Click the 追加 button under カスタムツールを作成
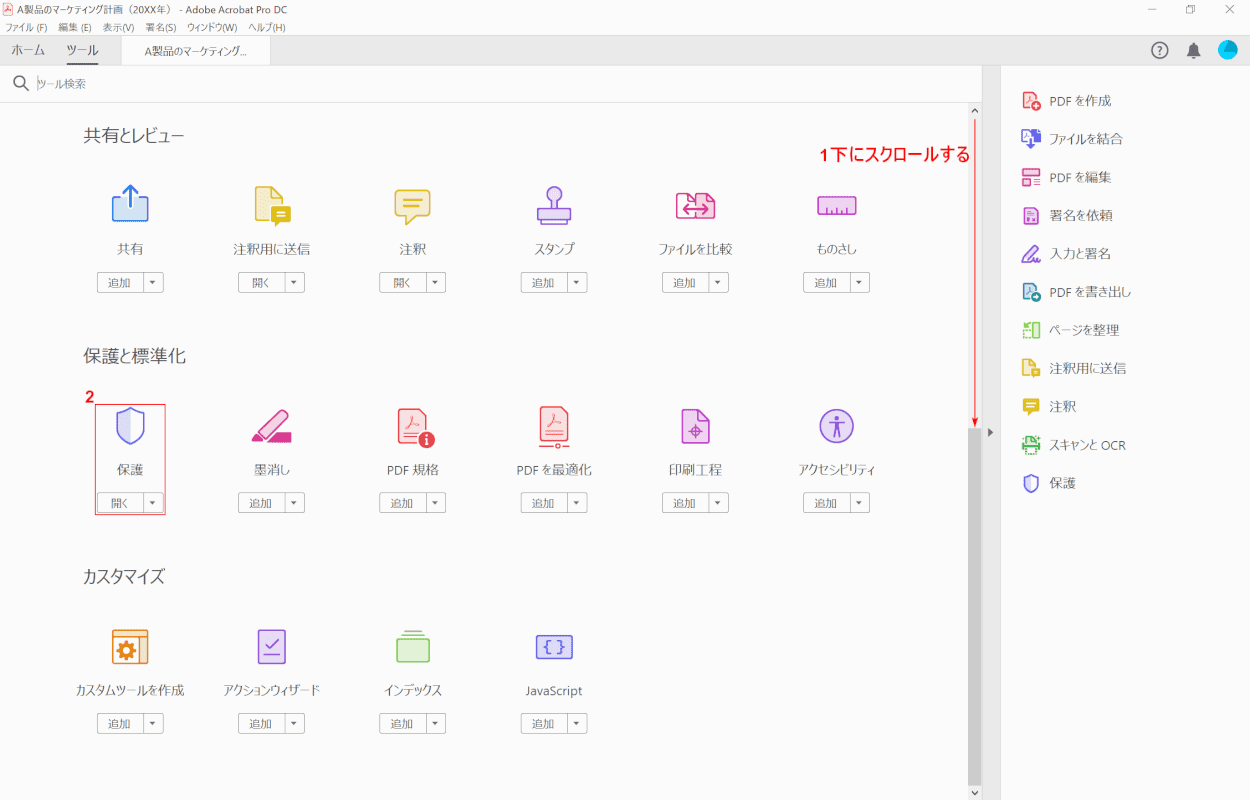 tap(120, 724)
